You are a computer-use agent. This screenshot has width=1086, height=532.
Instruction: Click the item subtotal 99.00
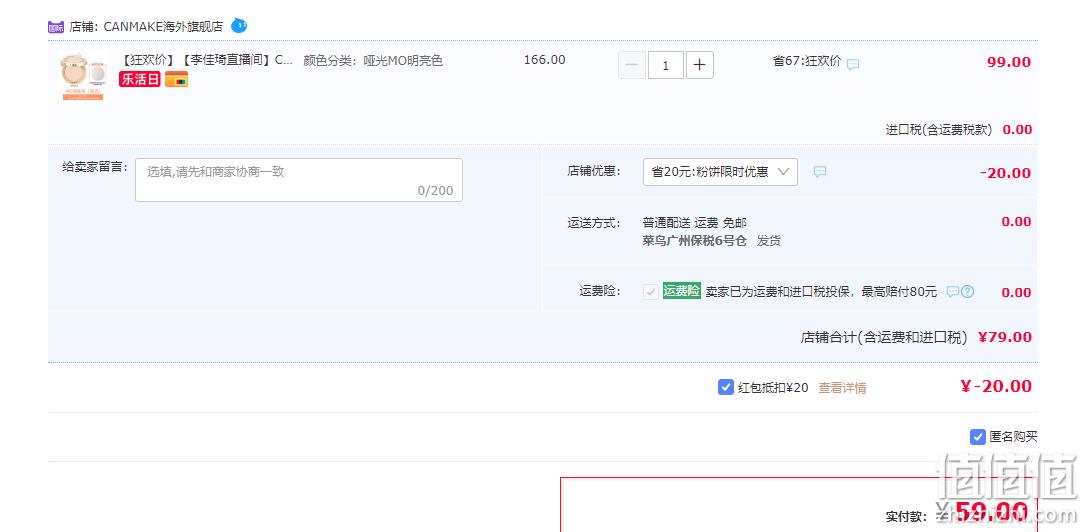click(1009, 62)
